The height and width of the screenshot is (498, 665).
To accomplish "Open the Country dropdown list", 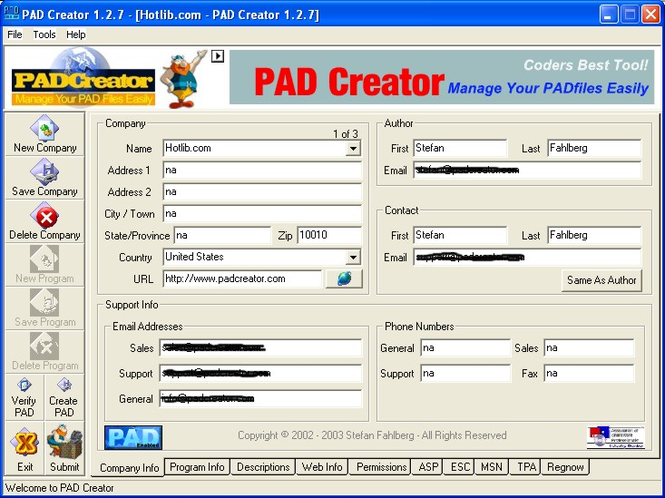I will click(352, 257).
